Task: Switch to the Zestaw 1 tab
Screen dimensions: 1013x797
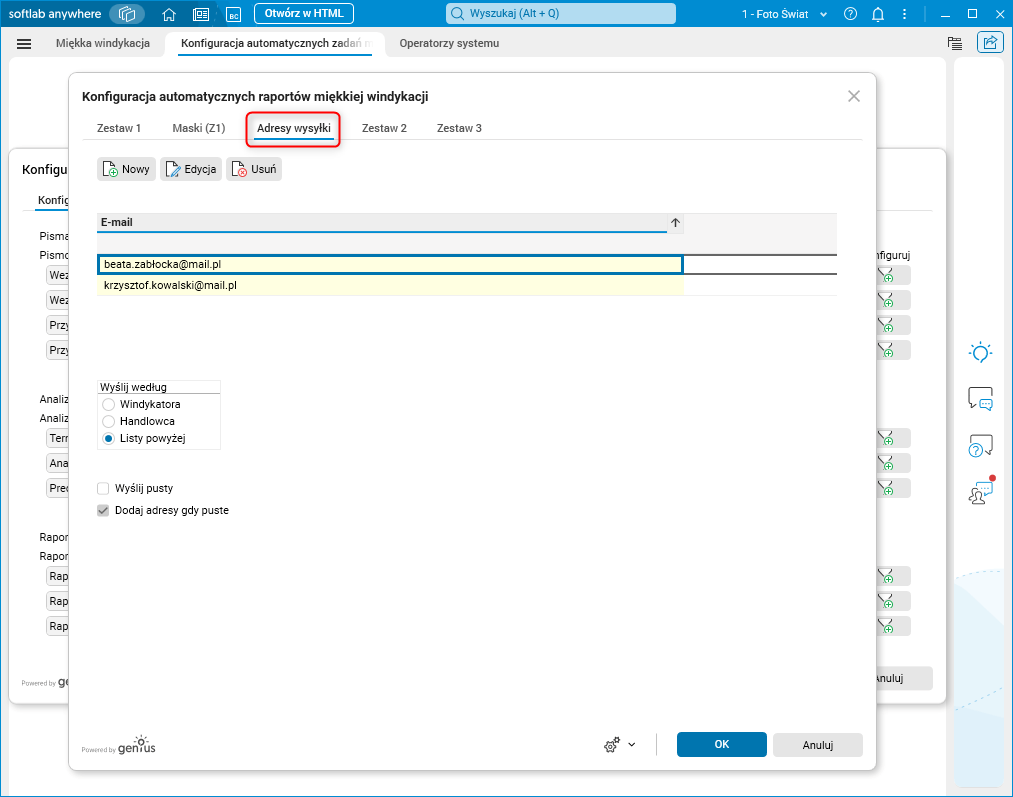Action: (x=119, y=128)
